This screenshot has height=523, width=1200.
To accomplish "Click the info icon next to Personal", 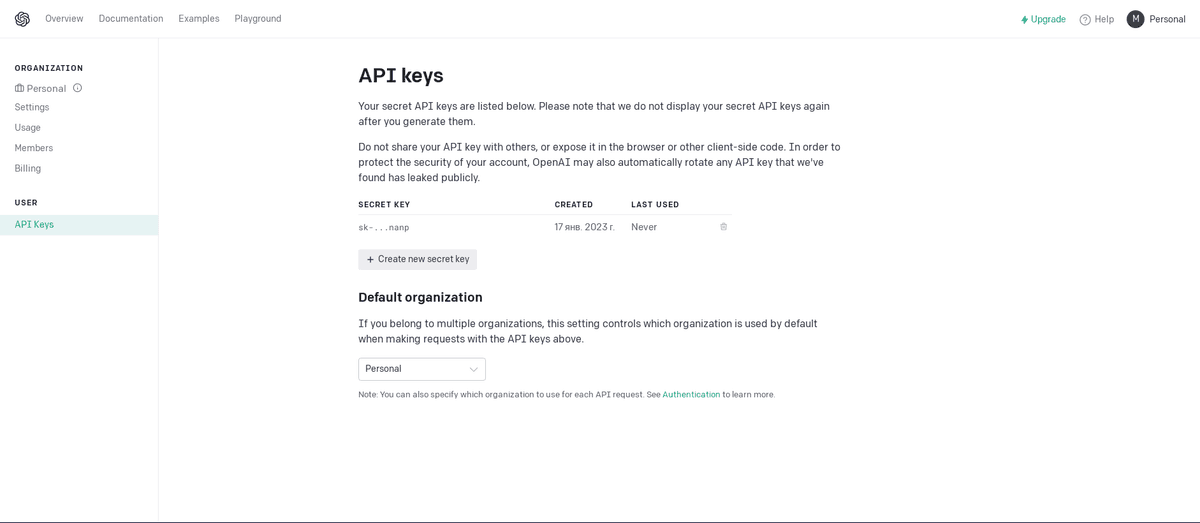I will point(77,88).
